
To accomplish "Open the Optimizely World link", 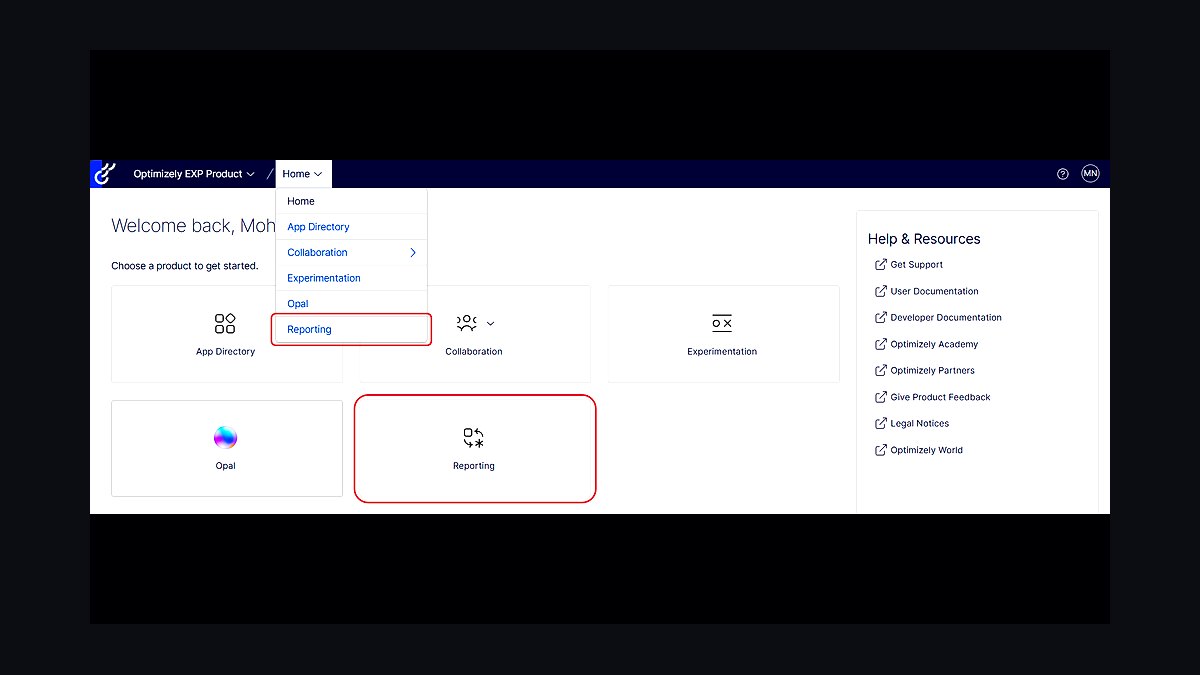I will click(926, 450).
